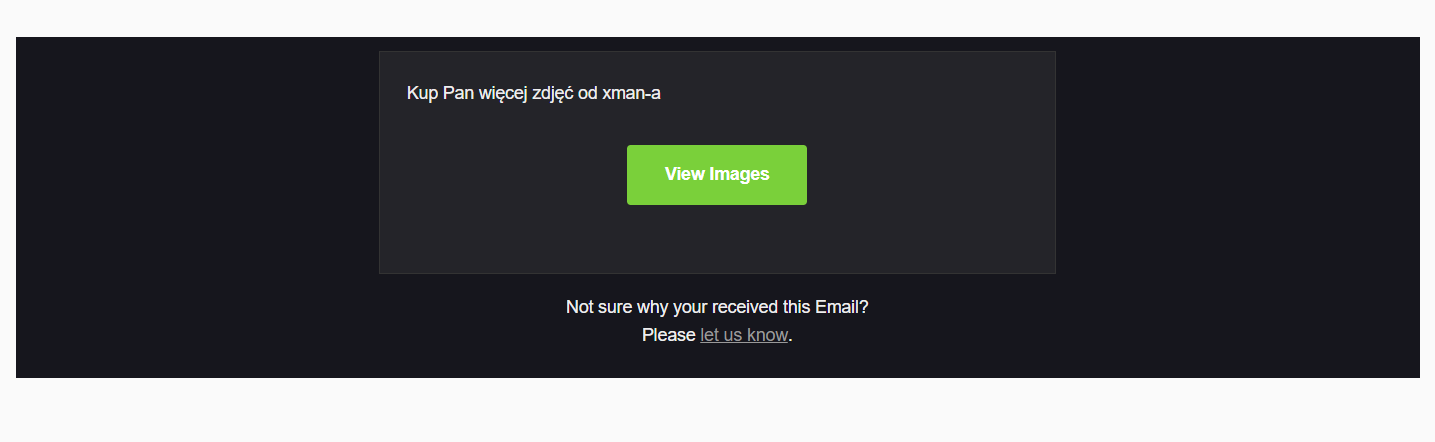Click the word "this" in the footer

(x=796, y=307)
